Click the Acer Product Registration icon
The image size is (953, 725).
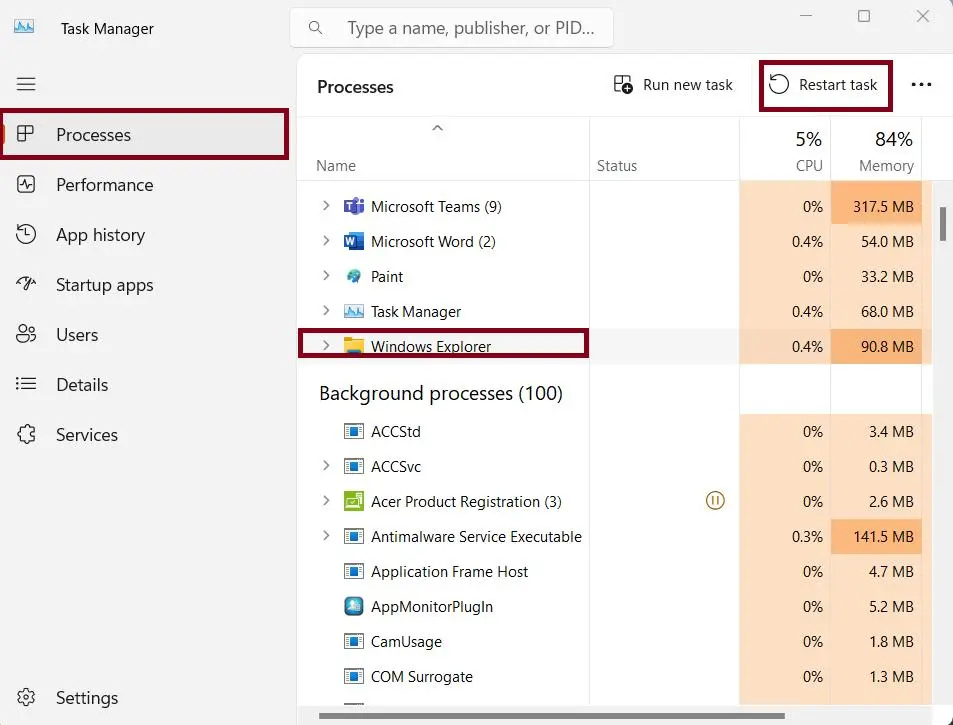coord(353,501)
